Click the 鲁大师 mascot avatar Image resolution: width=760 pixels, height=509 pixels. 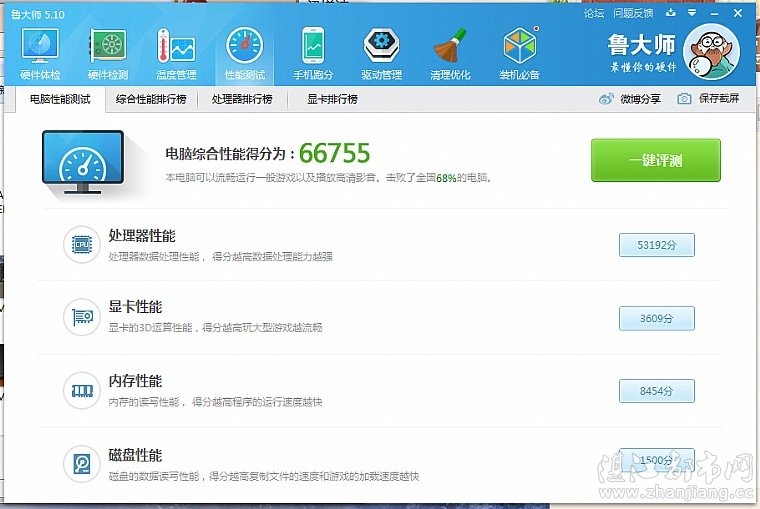[x=710, y=53]
